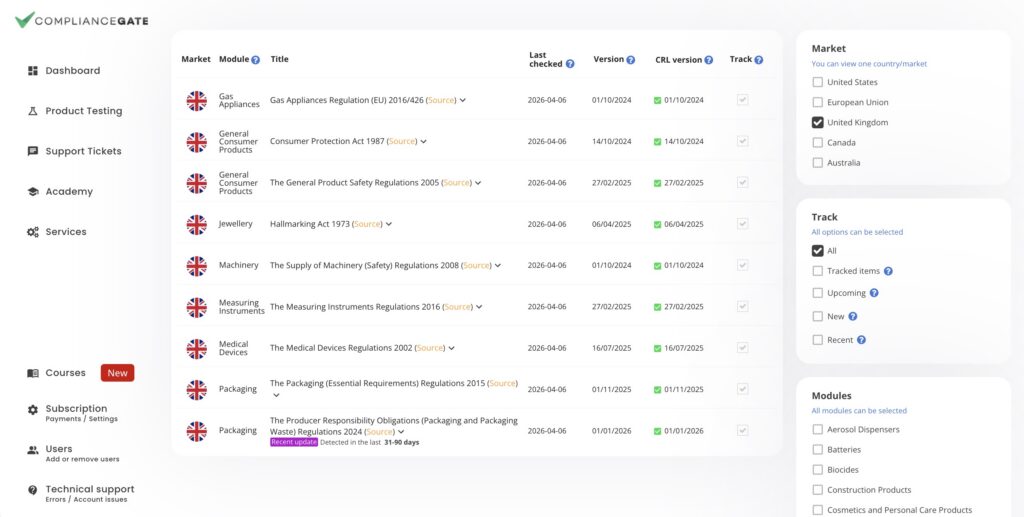The height and width of the screenshot is (517, 1024).
Task: Tick the Aerosol Dispensers module checkbox
Action: 818,430
